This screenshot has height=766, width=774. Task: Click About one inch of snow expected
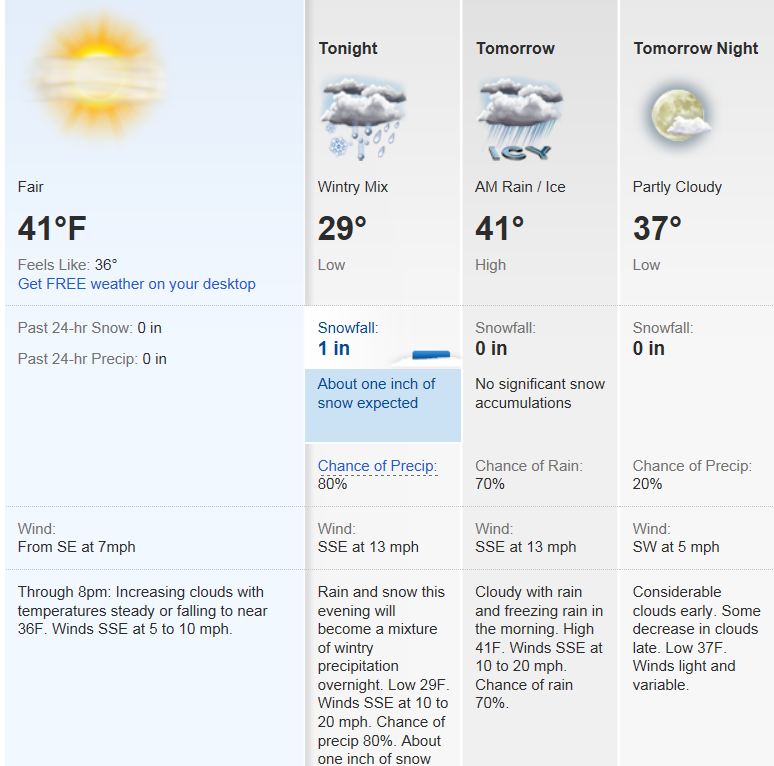[x=376, y=393]
